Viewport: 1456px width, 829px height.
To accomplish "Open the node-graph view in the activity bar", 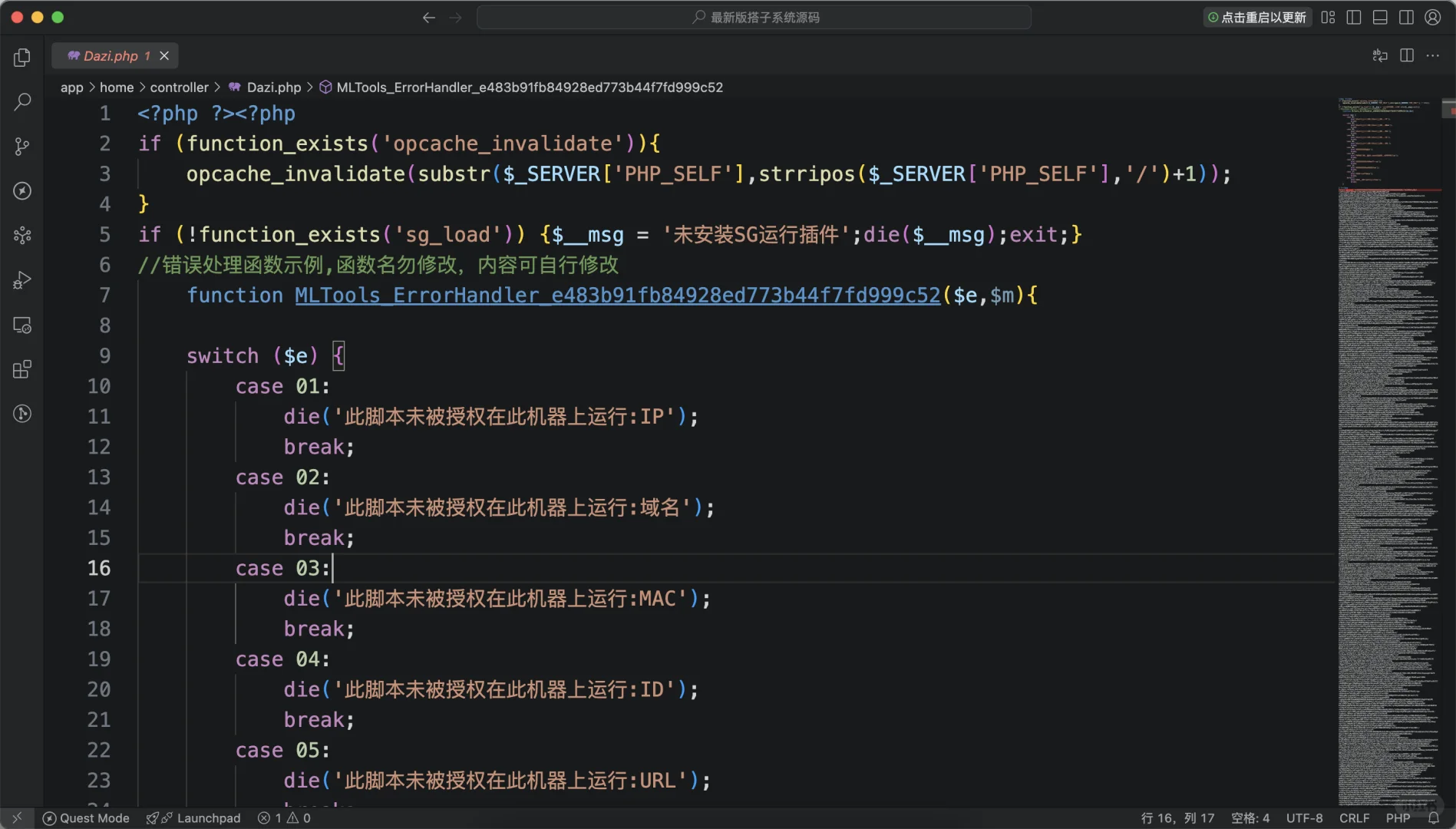I will coord(22,235).
